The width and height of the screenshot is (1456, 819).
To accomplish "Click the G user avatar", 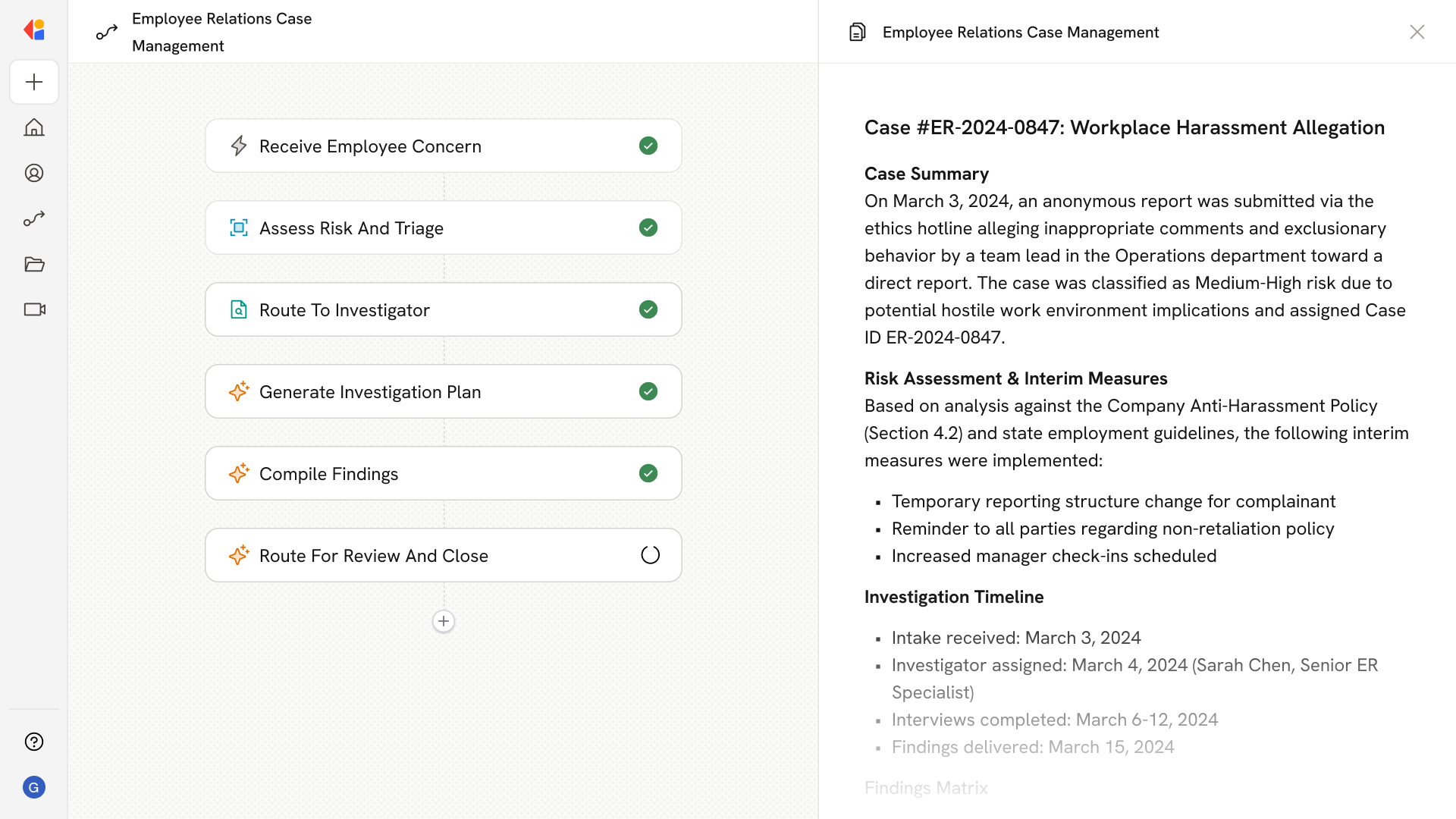I will [34, 787].
